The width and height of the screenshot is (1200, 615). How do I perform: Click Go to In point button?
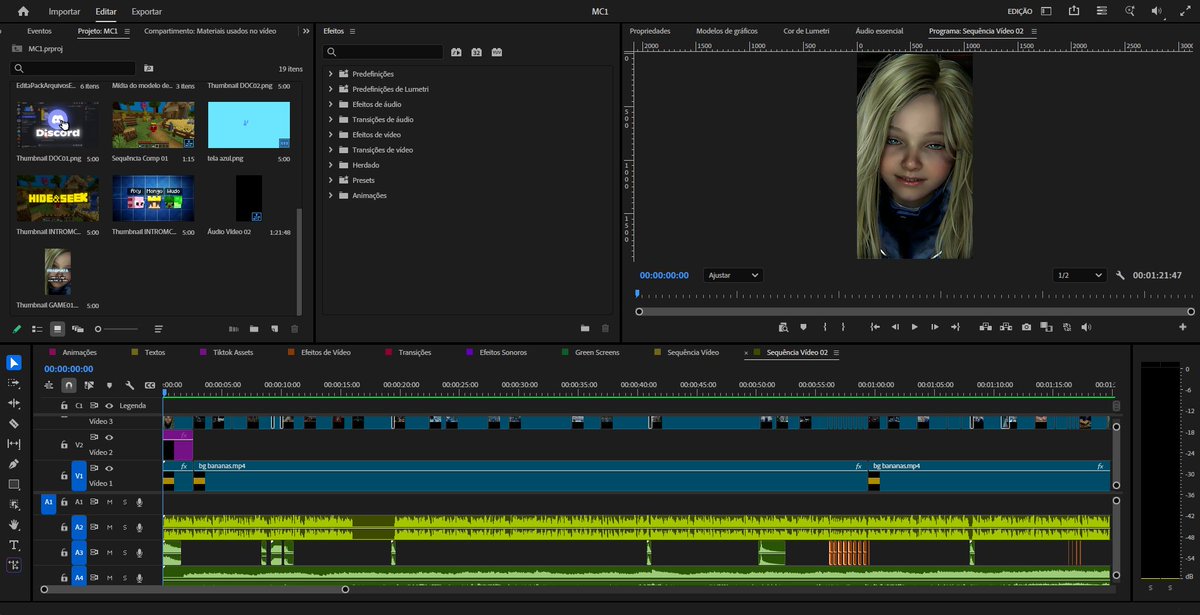875,327
